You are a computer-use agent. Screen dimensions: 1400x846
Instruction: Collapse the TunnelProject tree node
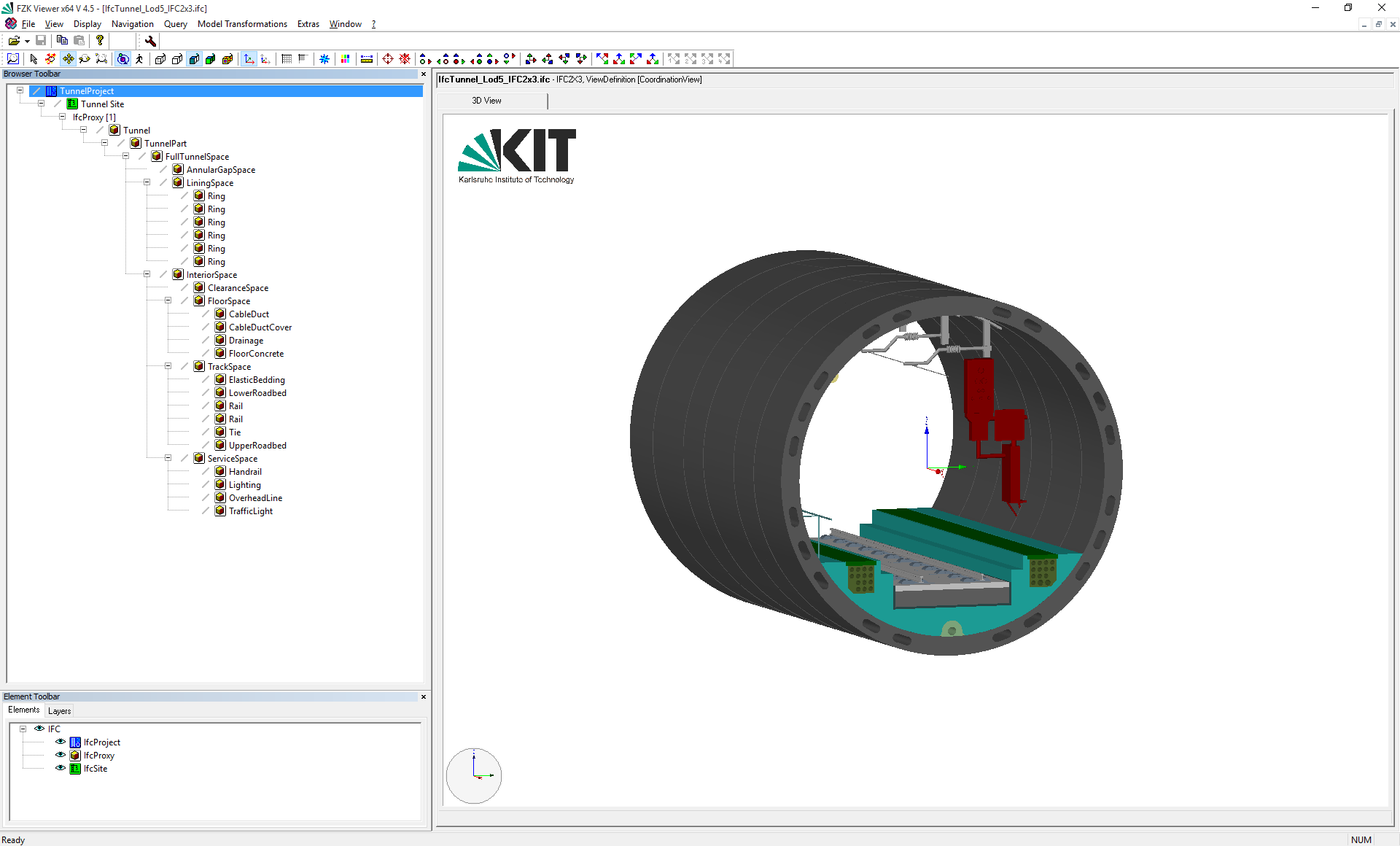pos(20,90)
